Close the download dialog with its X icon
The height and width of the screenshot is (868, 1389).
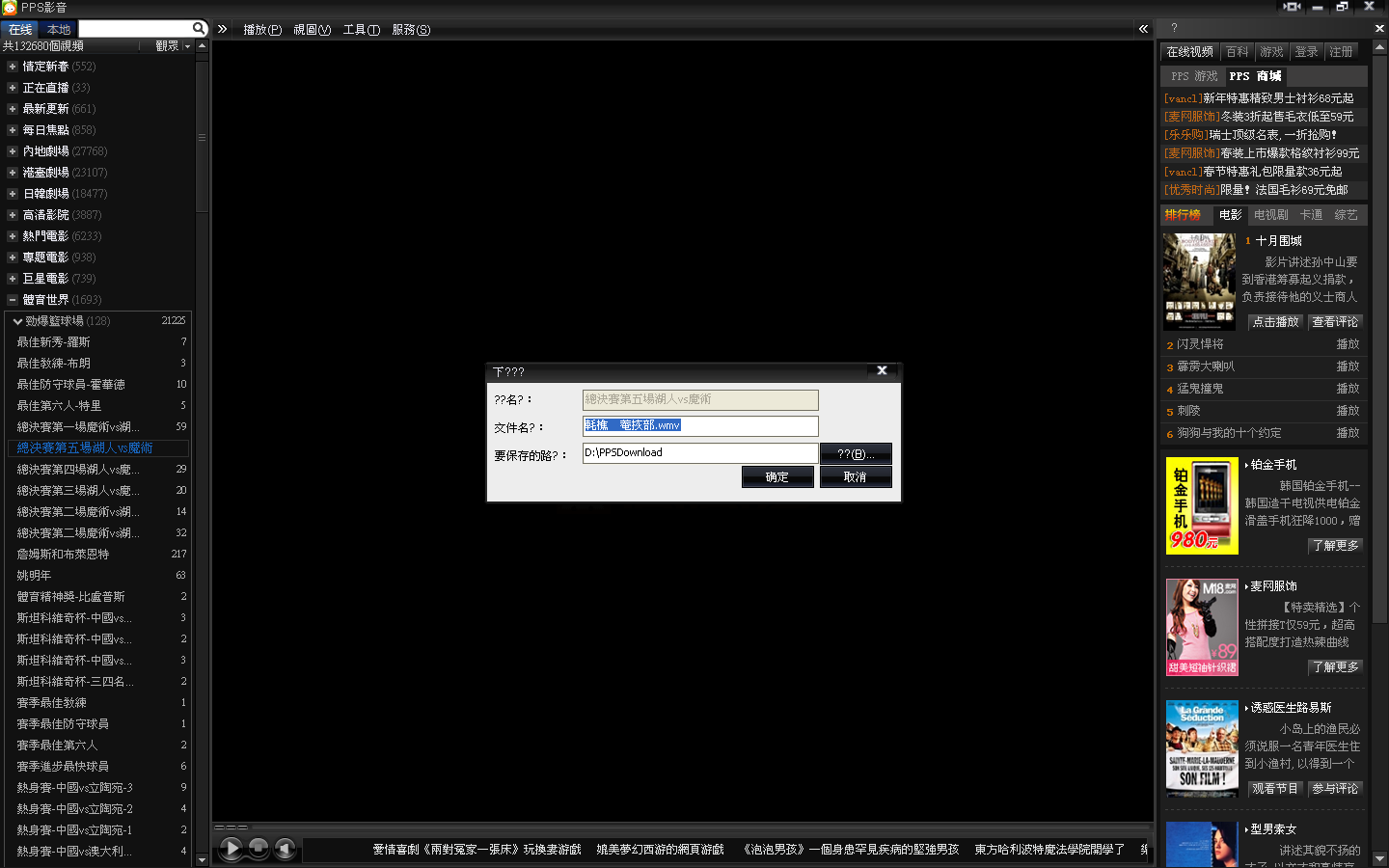(882, 370)
